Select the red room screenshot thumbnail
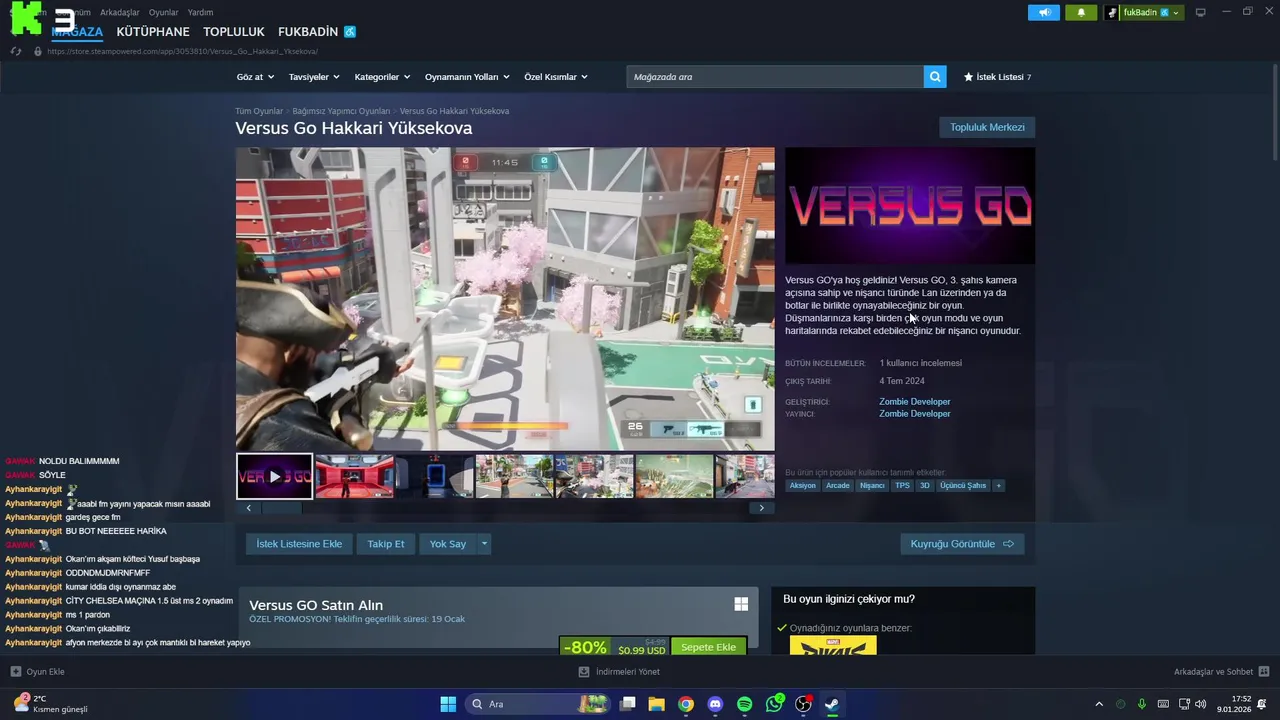 coord(354,476)
